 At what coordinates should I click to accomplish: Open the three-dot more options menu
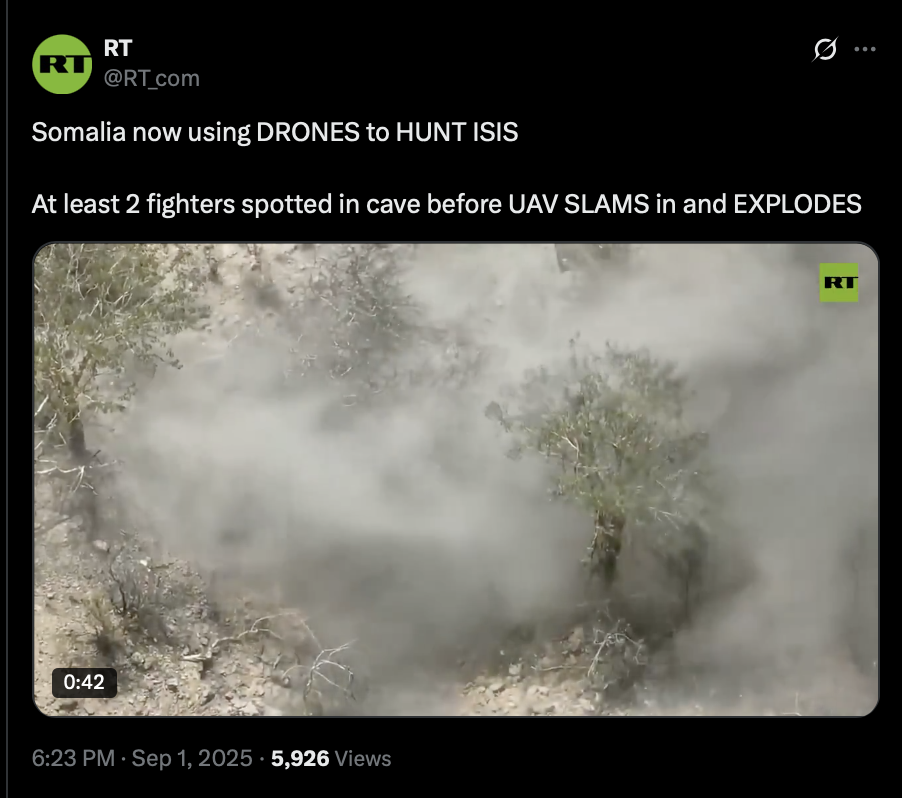pyautogui.click(x=865, y=49)
